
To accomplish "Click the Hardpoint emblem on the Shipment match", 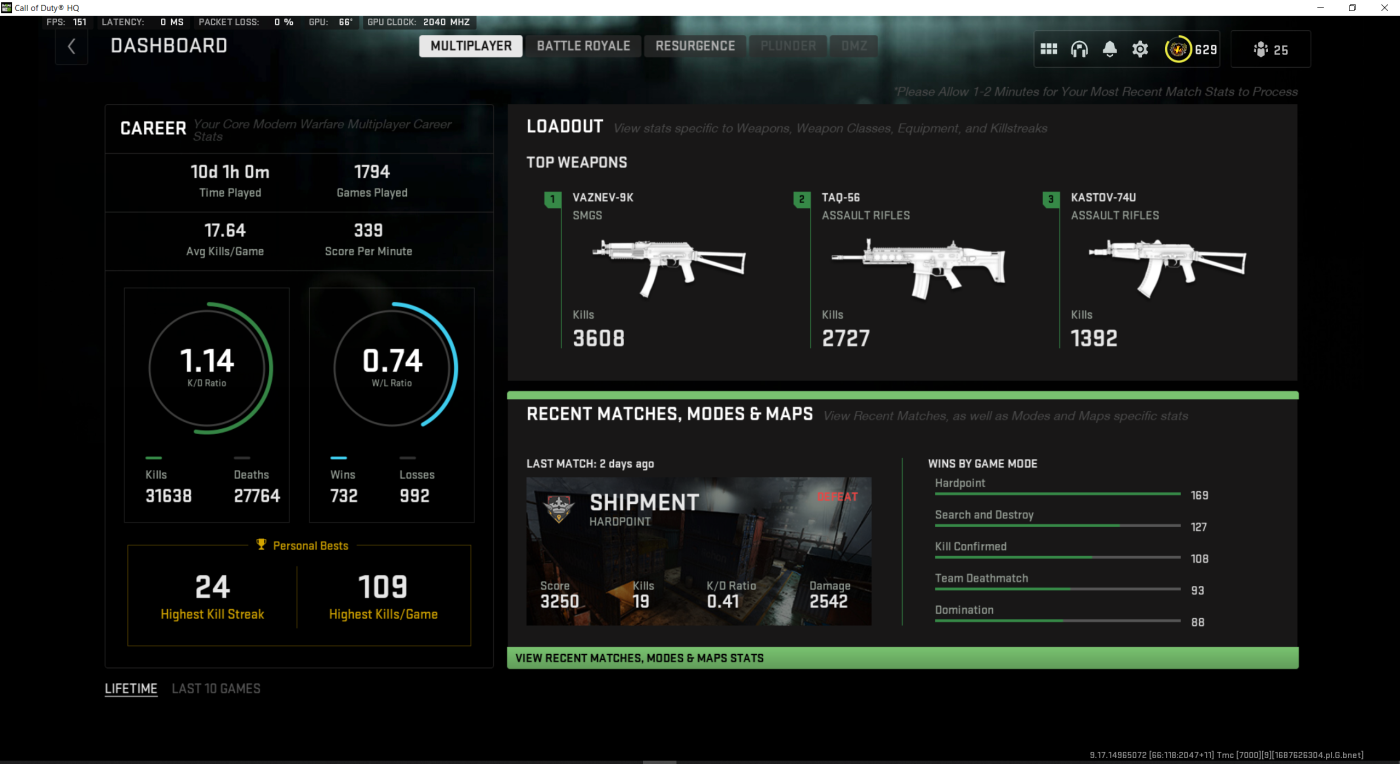I will coord(557,507).
